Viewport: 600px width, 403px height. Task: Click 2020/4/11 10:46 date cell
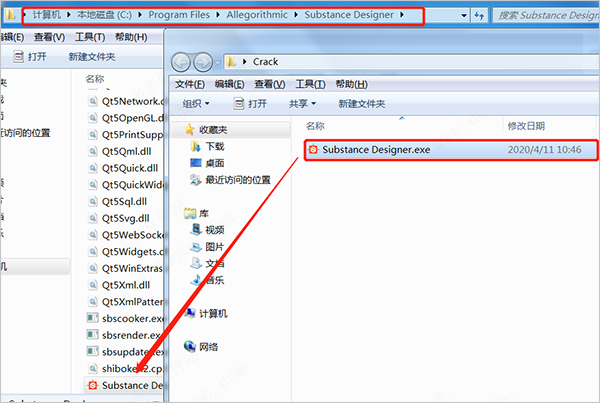point(544,150)
